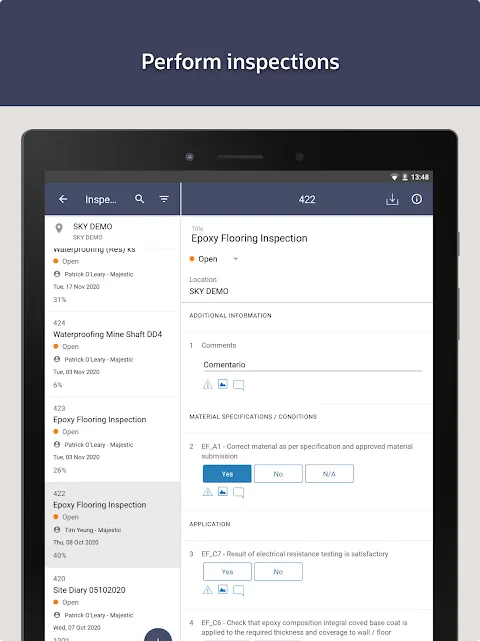Select Yes for EF_A1 material question

(x=227, y=474)
